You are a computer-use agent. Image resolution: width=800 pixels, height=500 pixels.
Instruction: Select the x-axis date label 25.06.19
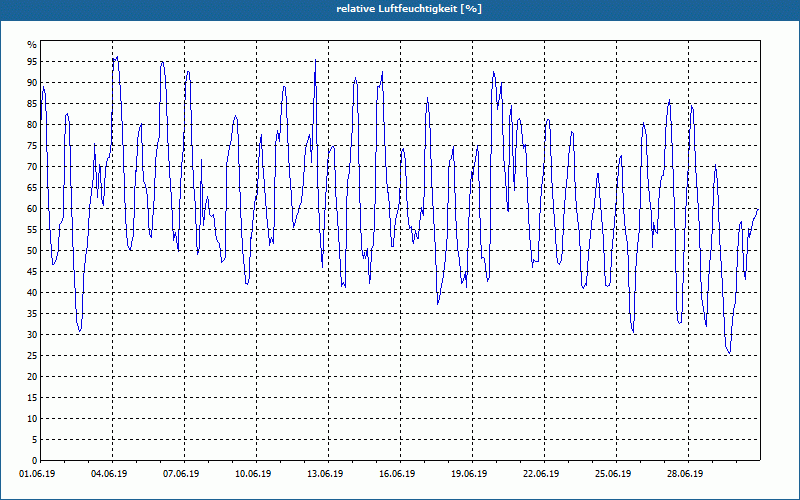tap(613, 474)
